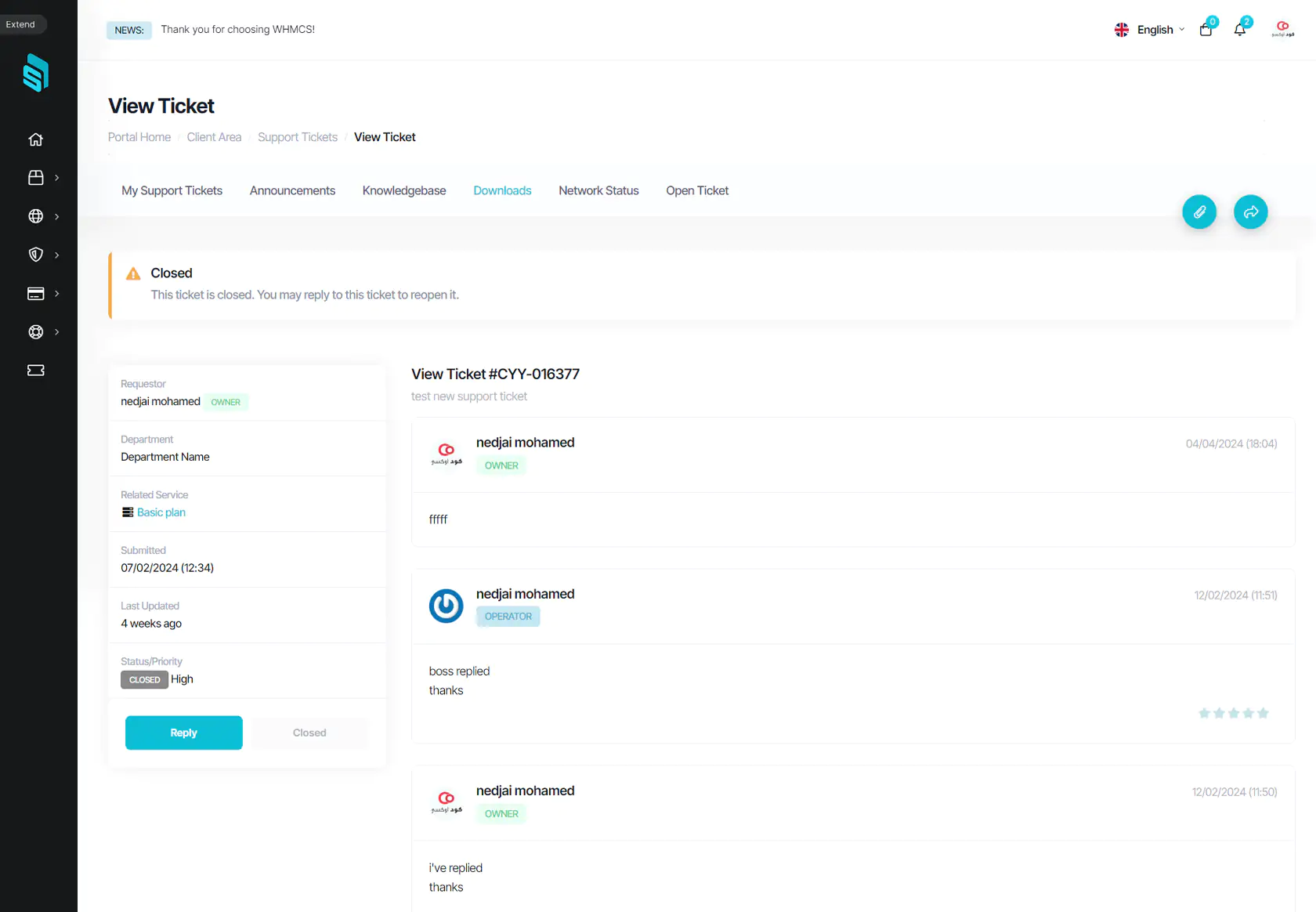This screenshot has height=912, width=1316.
Task: Open the support lifebuoy icon in sidebar
Action: pyautogui.click(x=36, y=331)
